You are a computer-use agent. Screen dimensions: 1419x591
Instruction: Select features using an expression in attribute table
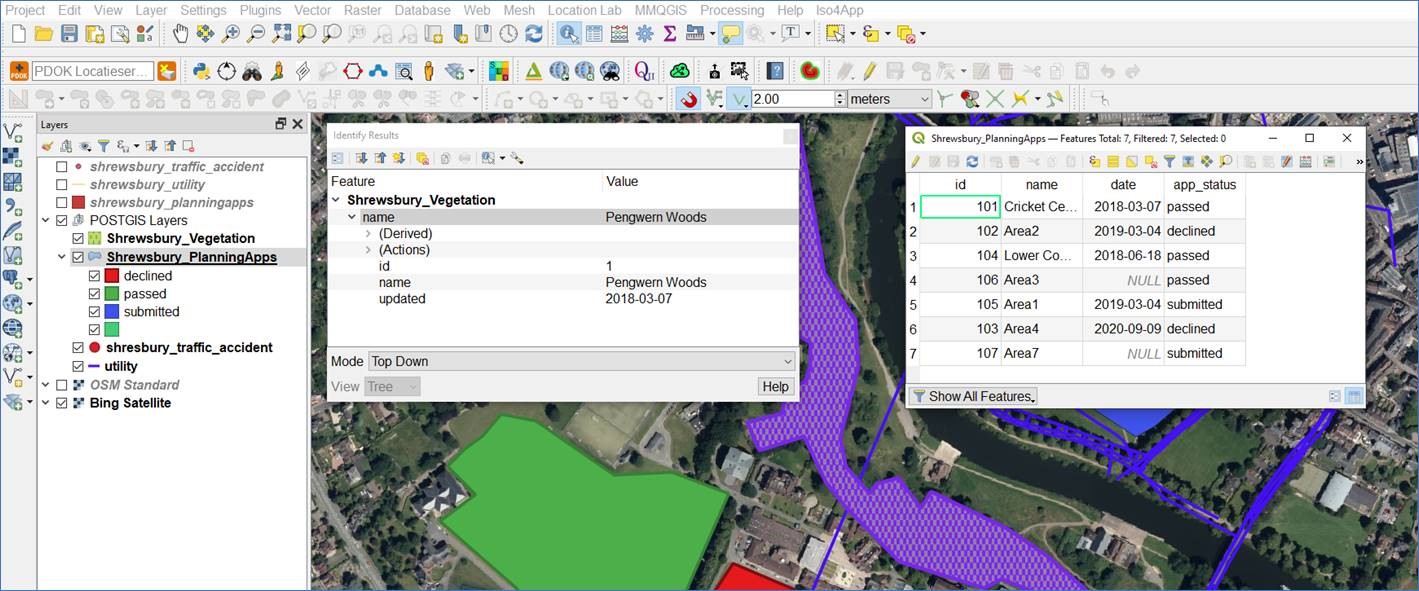click(1093, 160)
